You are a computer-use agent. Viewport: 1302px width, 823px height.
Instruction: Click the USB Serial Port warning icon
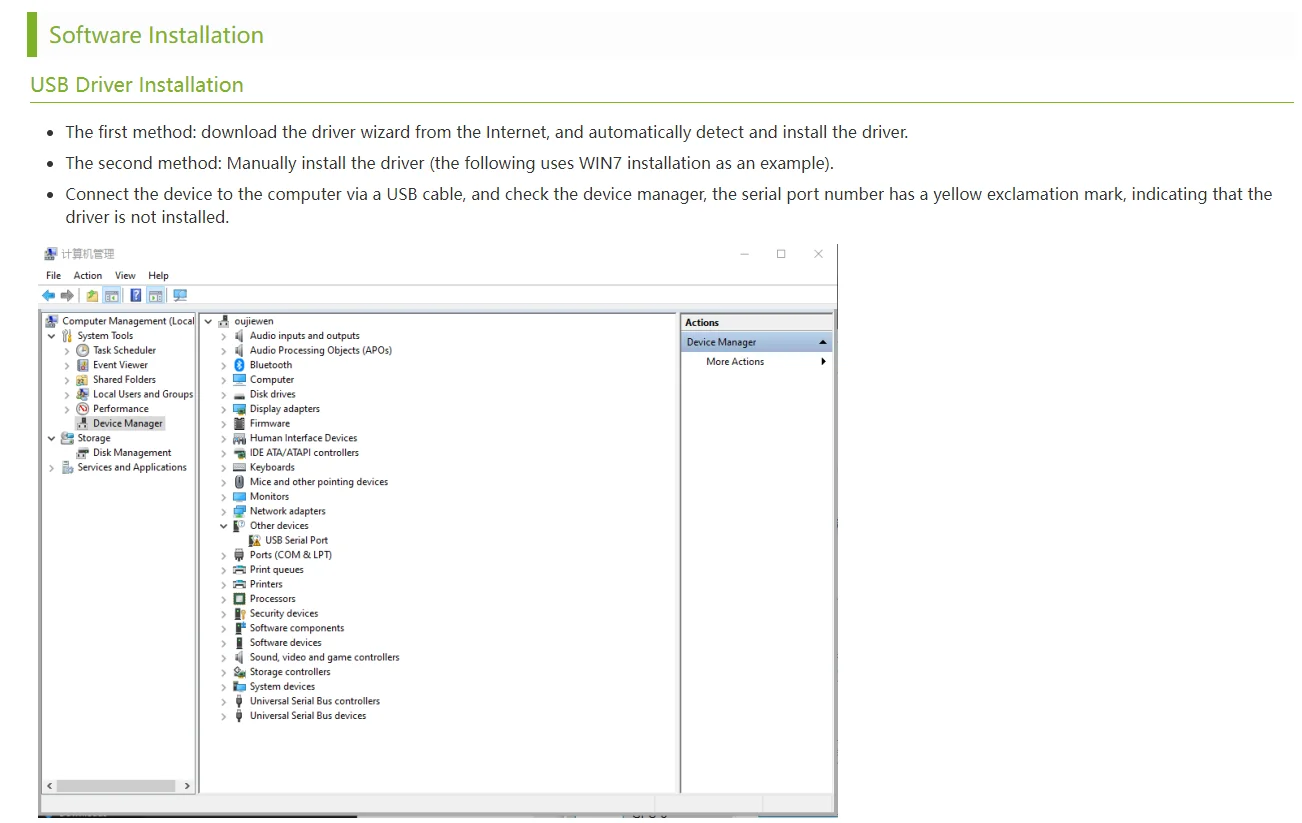(x=255, y=540)
